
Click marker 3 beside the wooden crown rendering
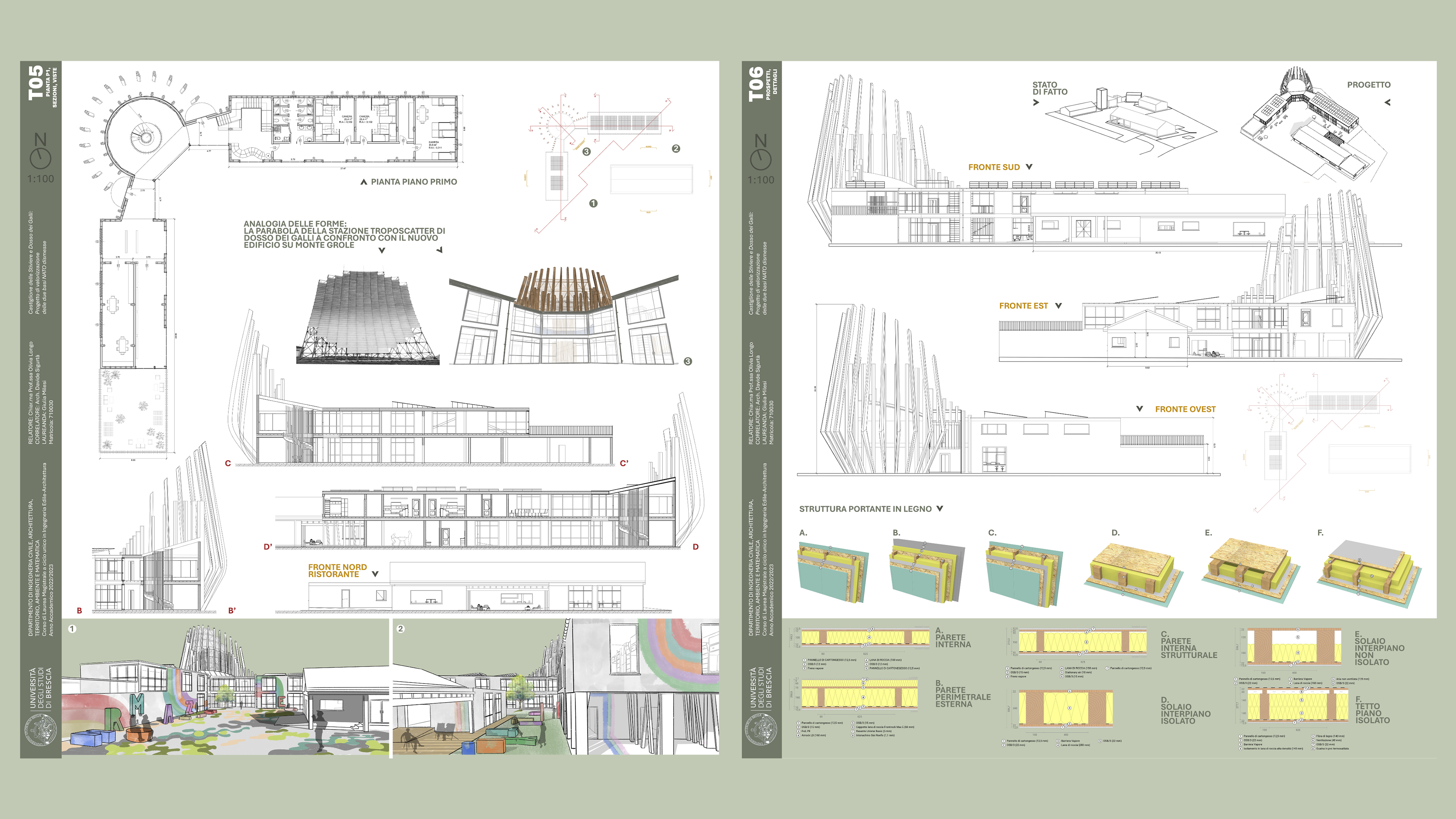pyautogui.click(x=687, y=362)
